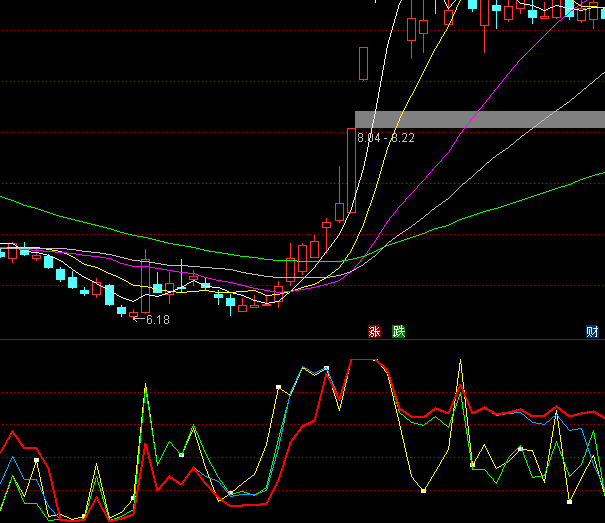
Task: Click the green 跌 icon
Action: point(399,331)
